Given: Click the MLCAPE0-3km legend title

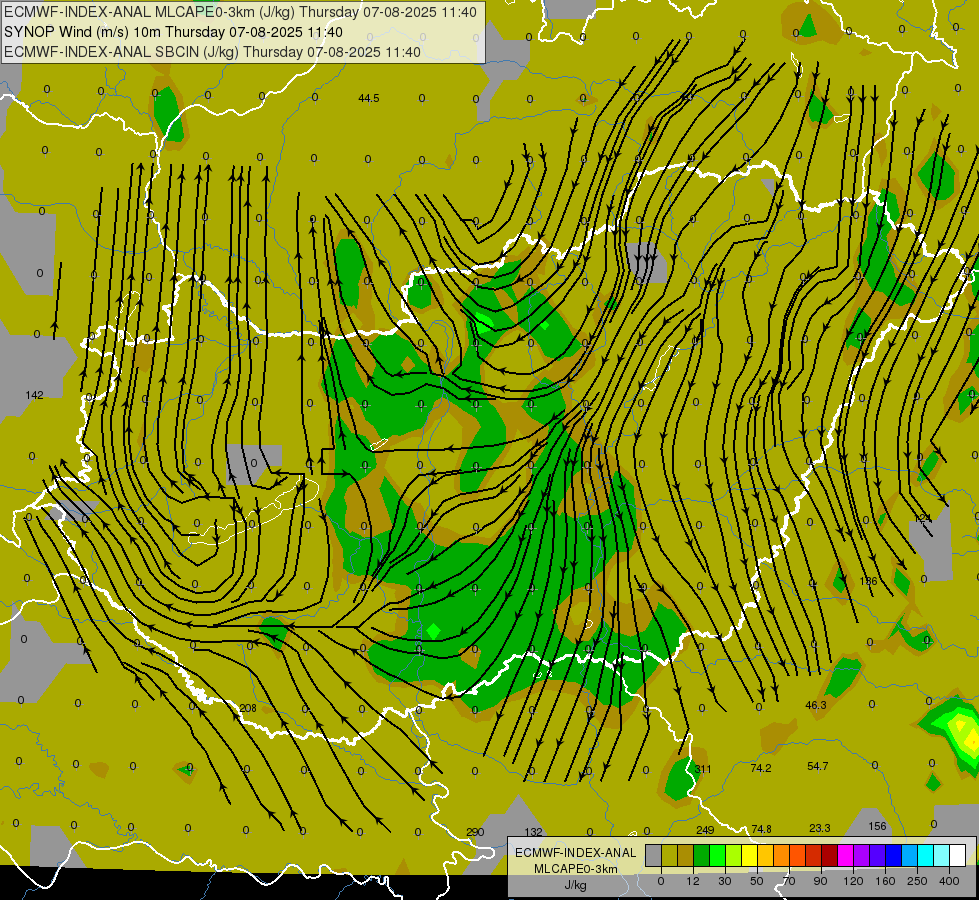Looking at the screenshot, I should click(x=576, y=869).
